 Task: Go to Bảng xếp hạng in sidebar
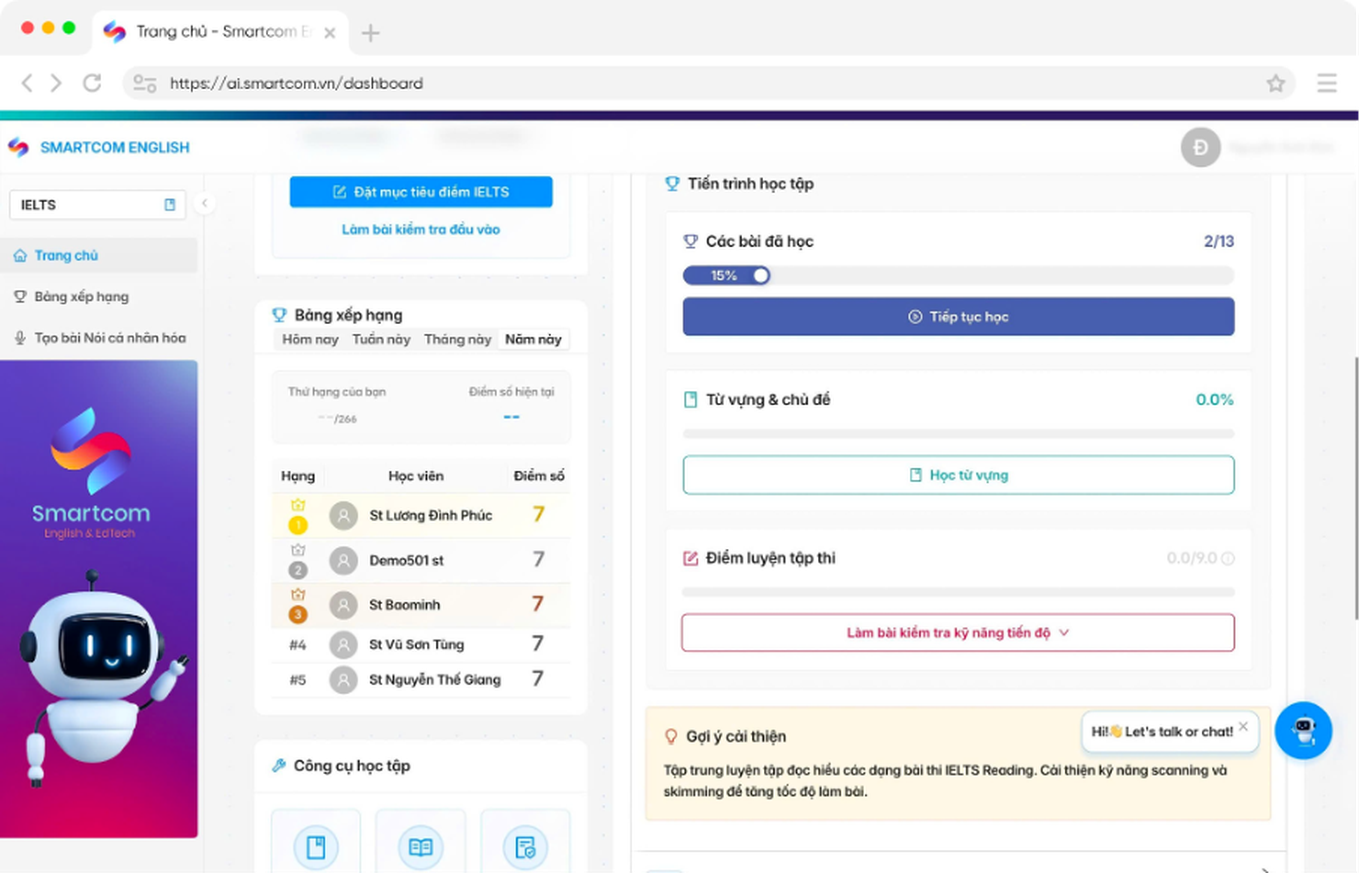(x=81, y=297)
